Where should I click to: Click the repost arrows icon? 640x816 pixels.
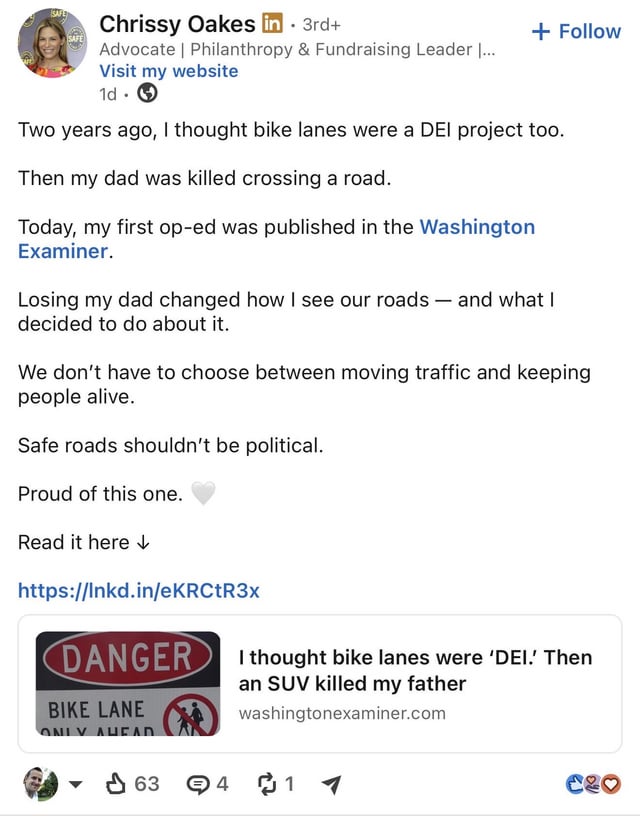[267, 784]
